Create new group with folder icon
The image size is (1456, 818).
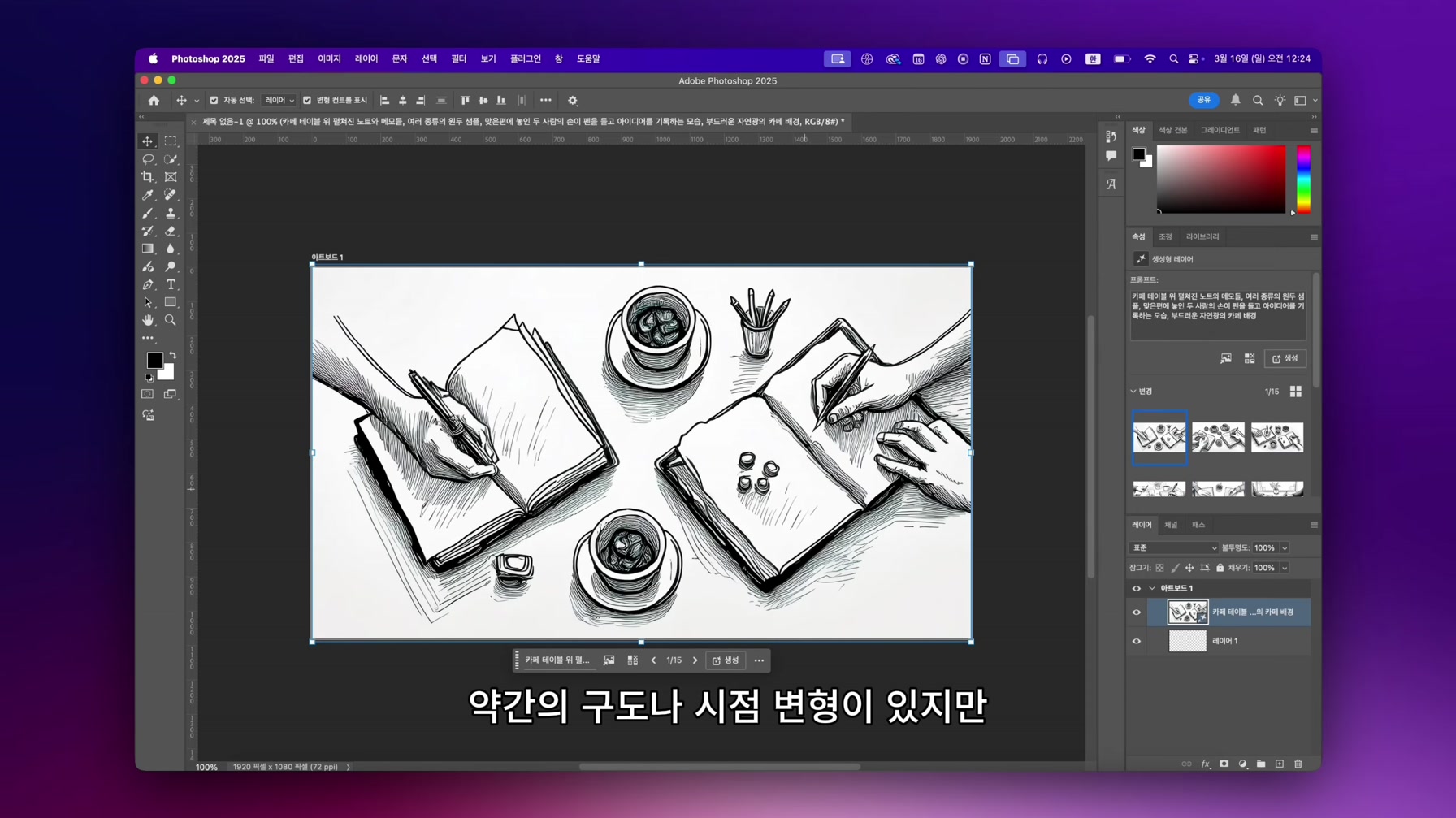click(1261, 764)
